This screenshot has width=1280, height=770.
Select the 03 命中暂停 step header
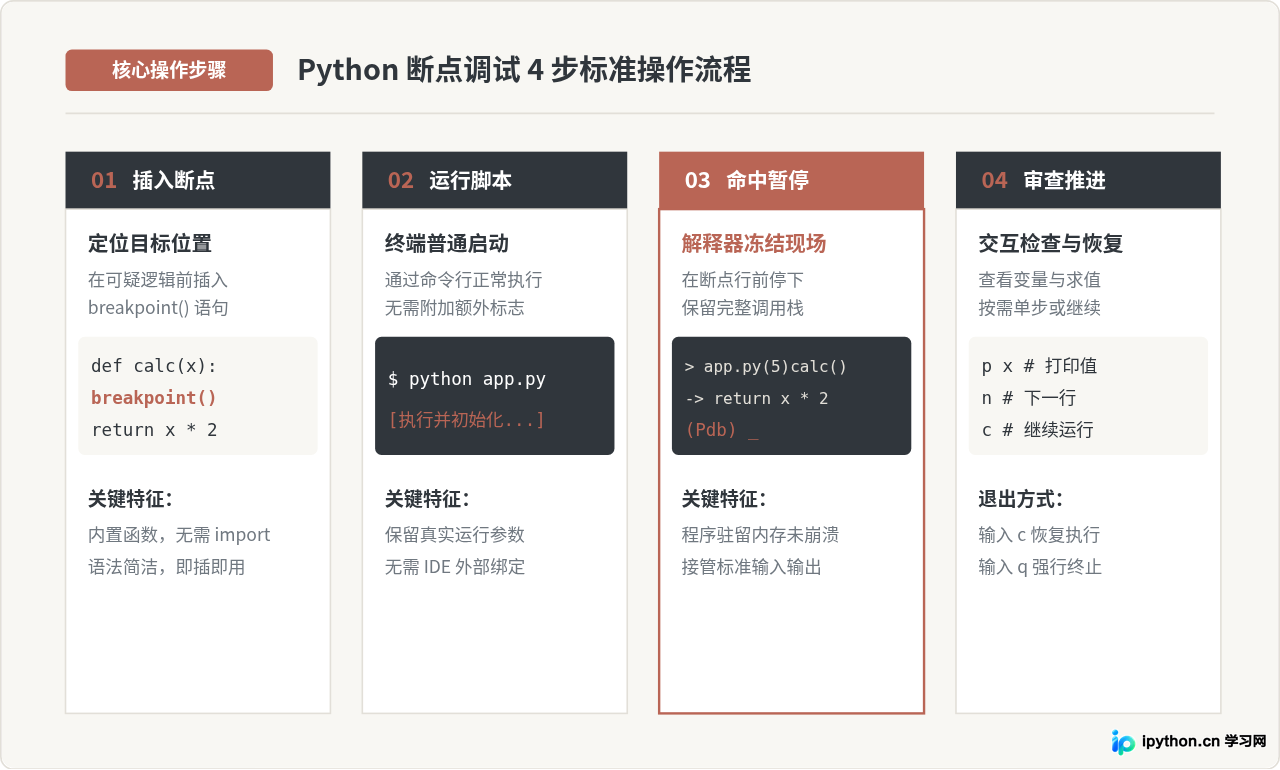(x=791, y=180)
